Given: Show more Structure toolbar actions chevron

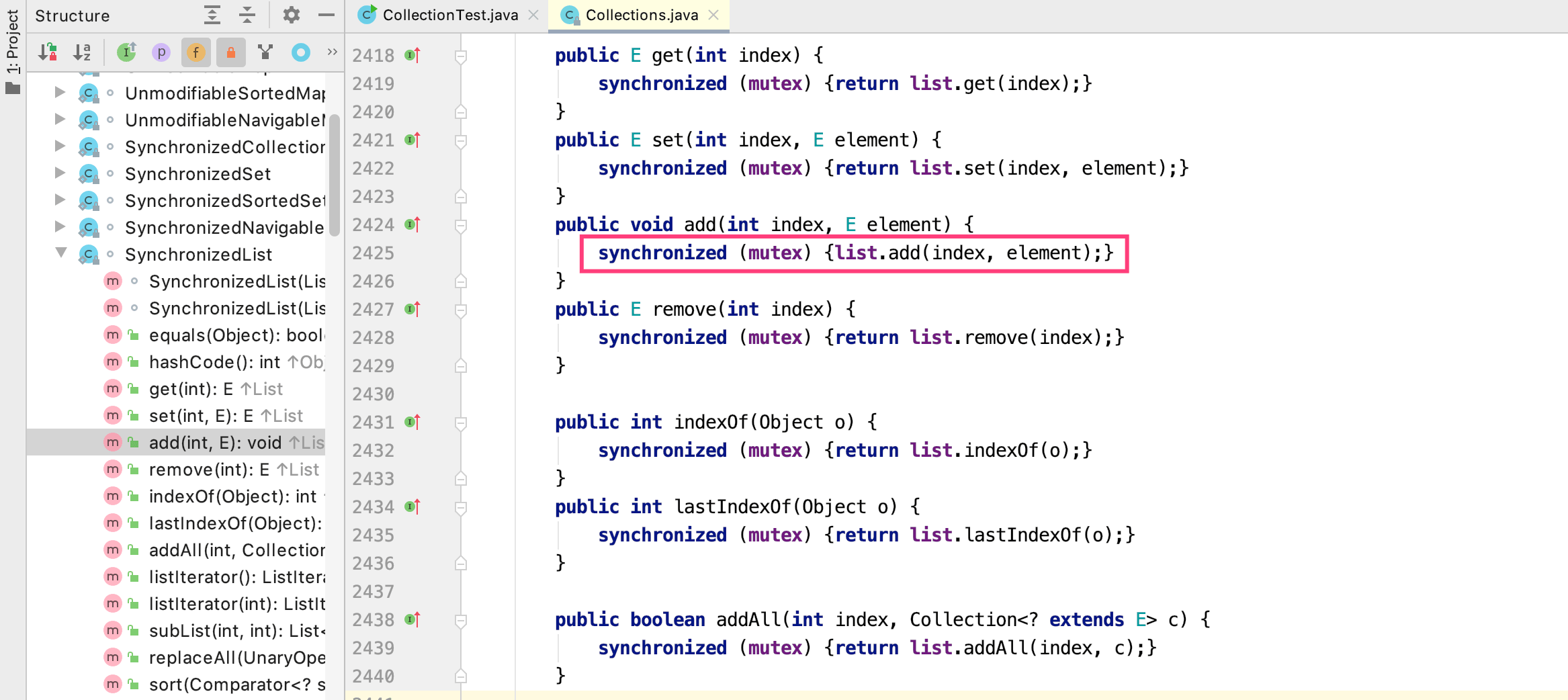Looking at the screenshot, I should (x=332, y=52).
